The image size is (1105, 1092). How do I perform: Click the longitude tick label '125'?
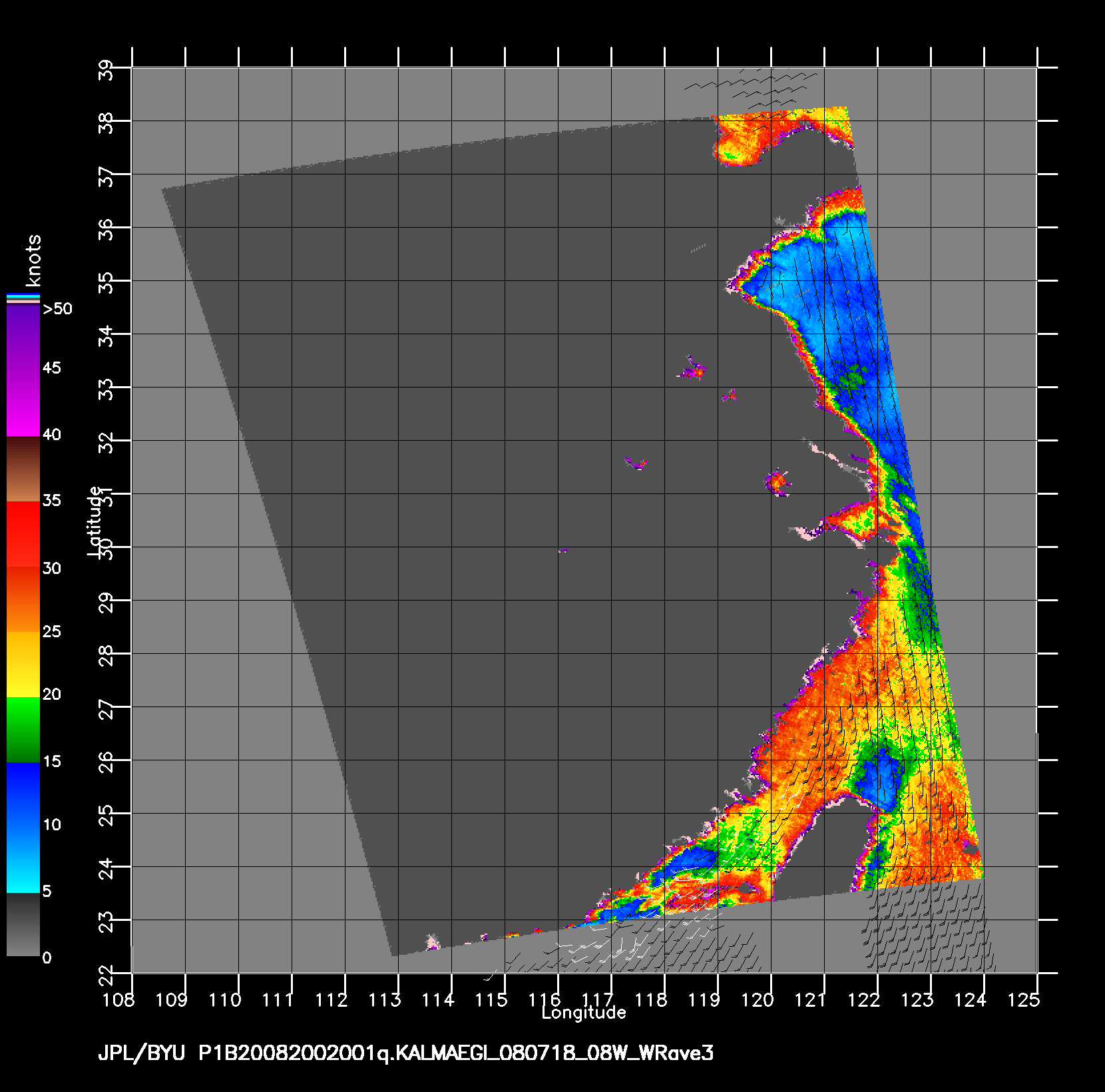(1023, 999)
